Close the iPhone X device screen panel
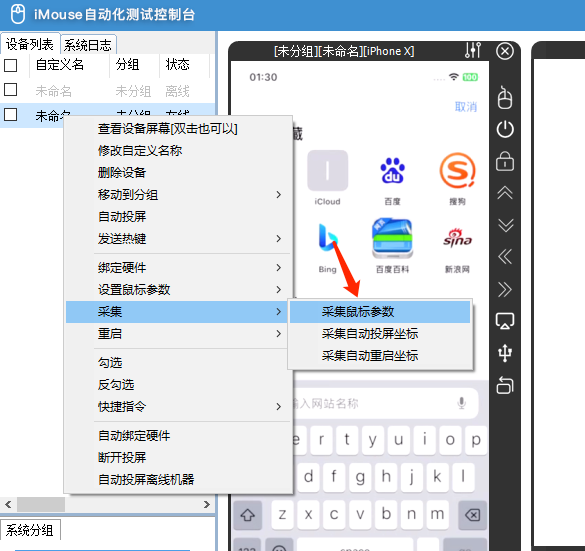 tap(505, 51)
